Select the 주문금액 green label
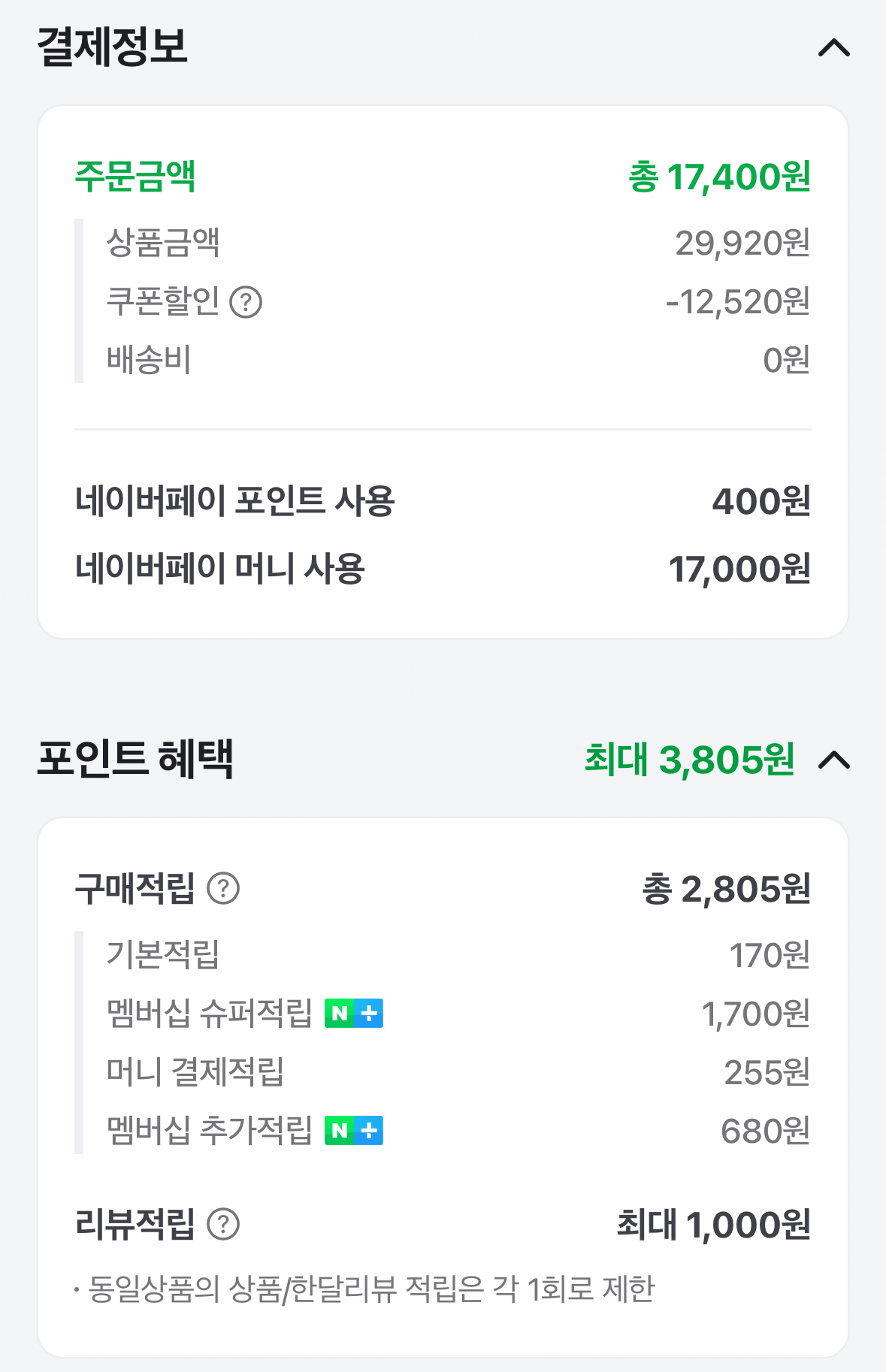Image resolution: width=886 pixels, height=1372 pixels. [x=136, y=177]
